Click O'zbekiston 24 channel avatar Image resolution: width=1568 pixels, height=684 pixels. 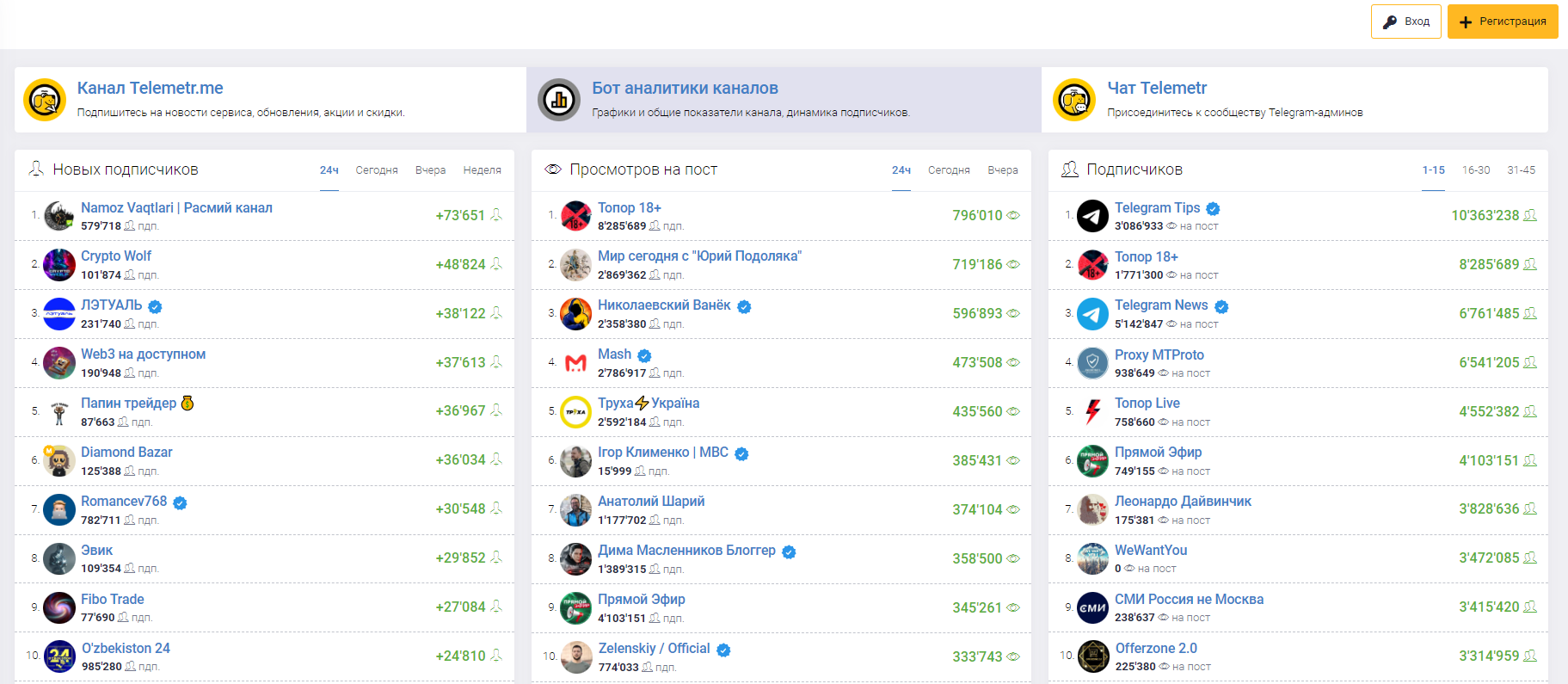point(59,657)
